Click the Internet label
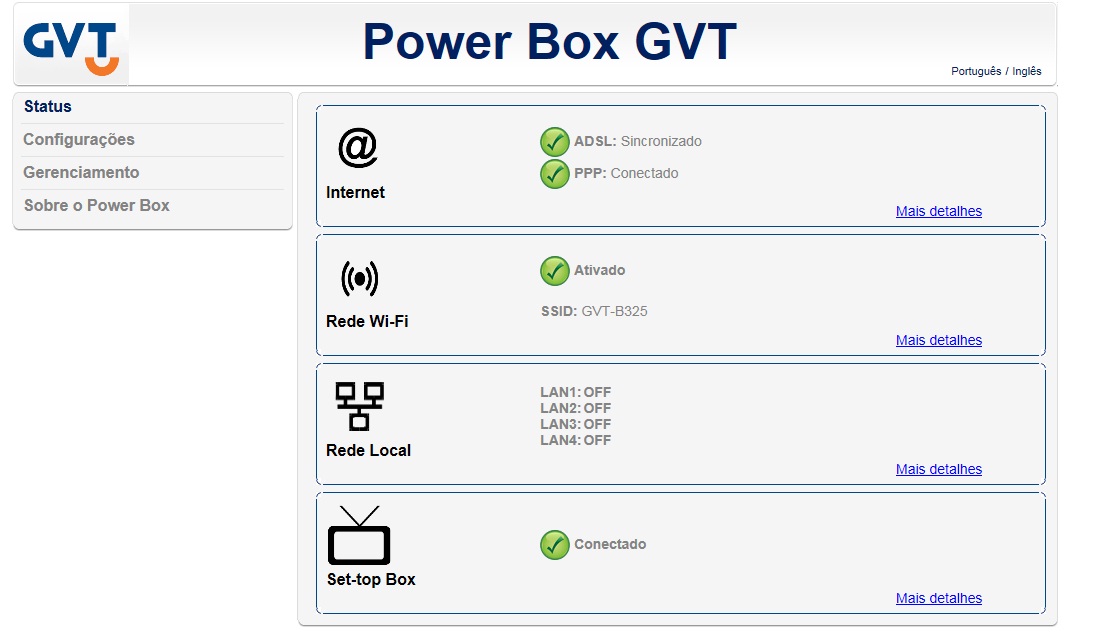Screen dimensions: 1109x637 (355, 192)
